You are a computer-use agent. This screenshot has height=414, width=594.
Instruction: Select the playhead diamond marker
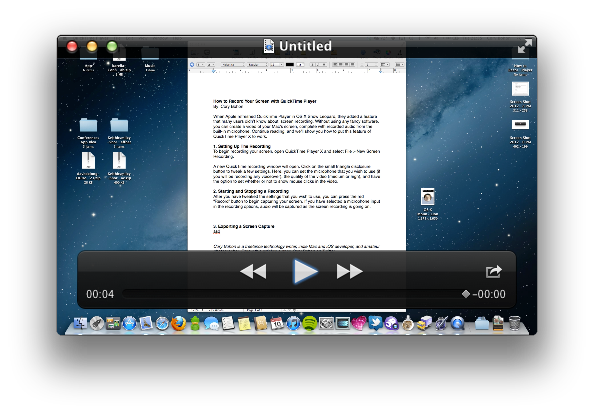point(466,294)
